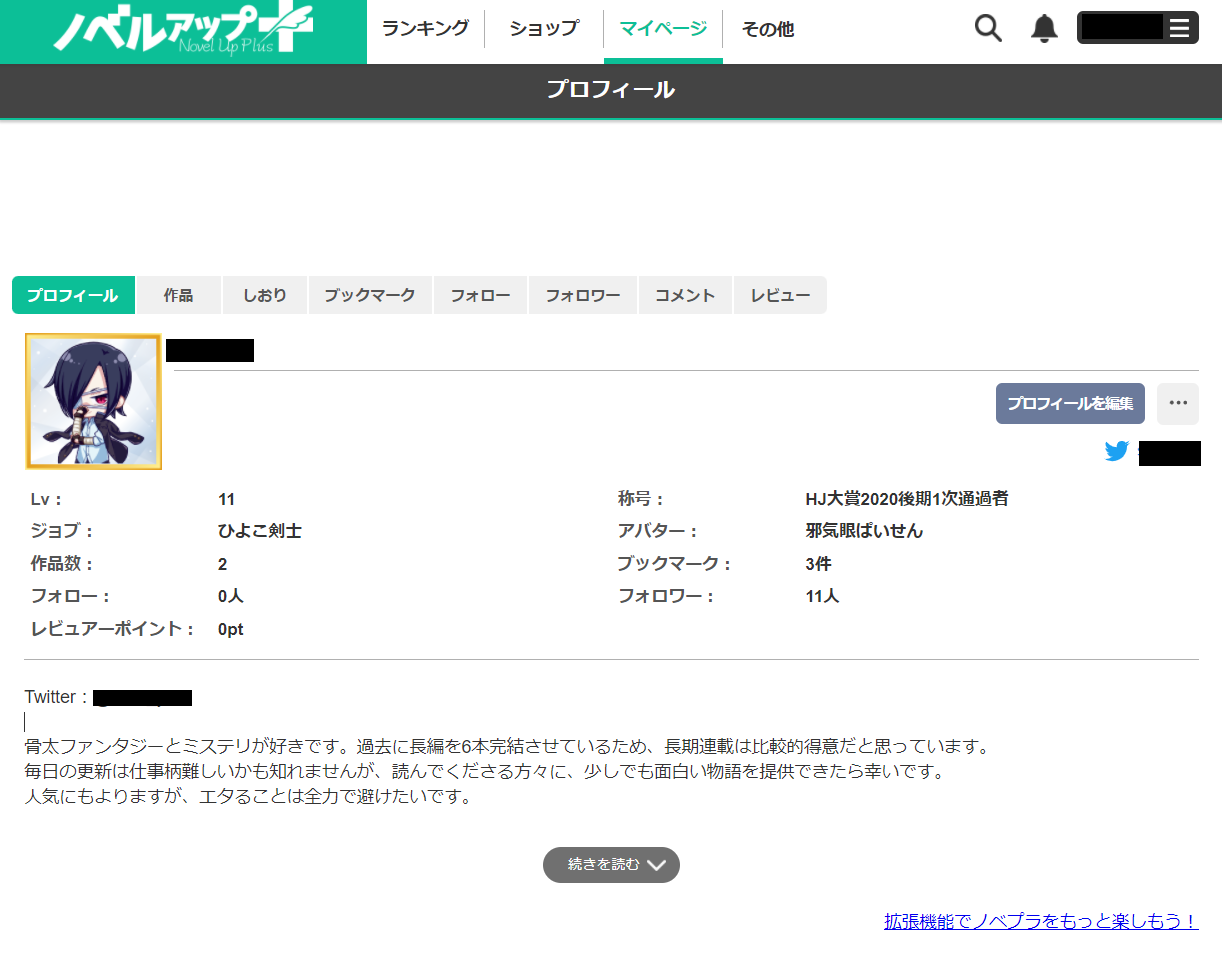Open the three-dots more options button
Image resolution: width=1222 pixels, height=961 pixels.
pyautogui.click(x=1177, y=403)
